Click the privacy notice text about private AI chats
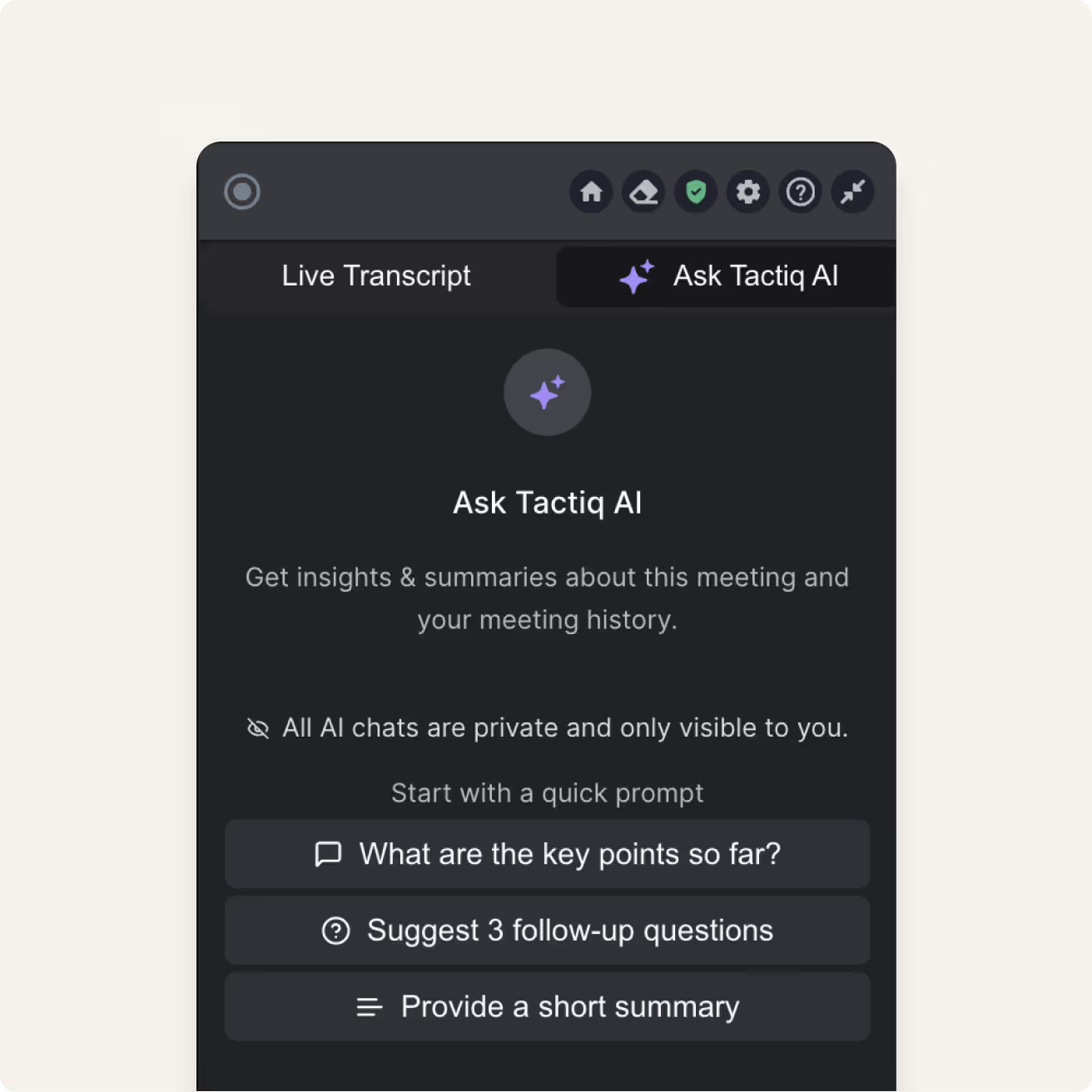This screenshot has height=1092, width=1092. click(564, 727)
